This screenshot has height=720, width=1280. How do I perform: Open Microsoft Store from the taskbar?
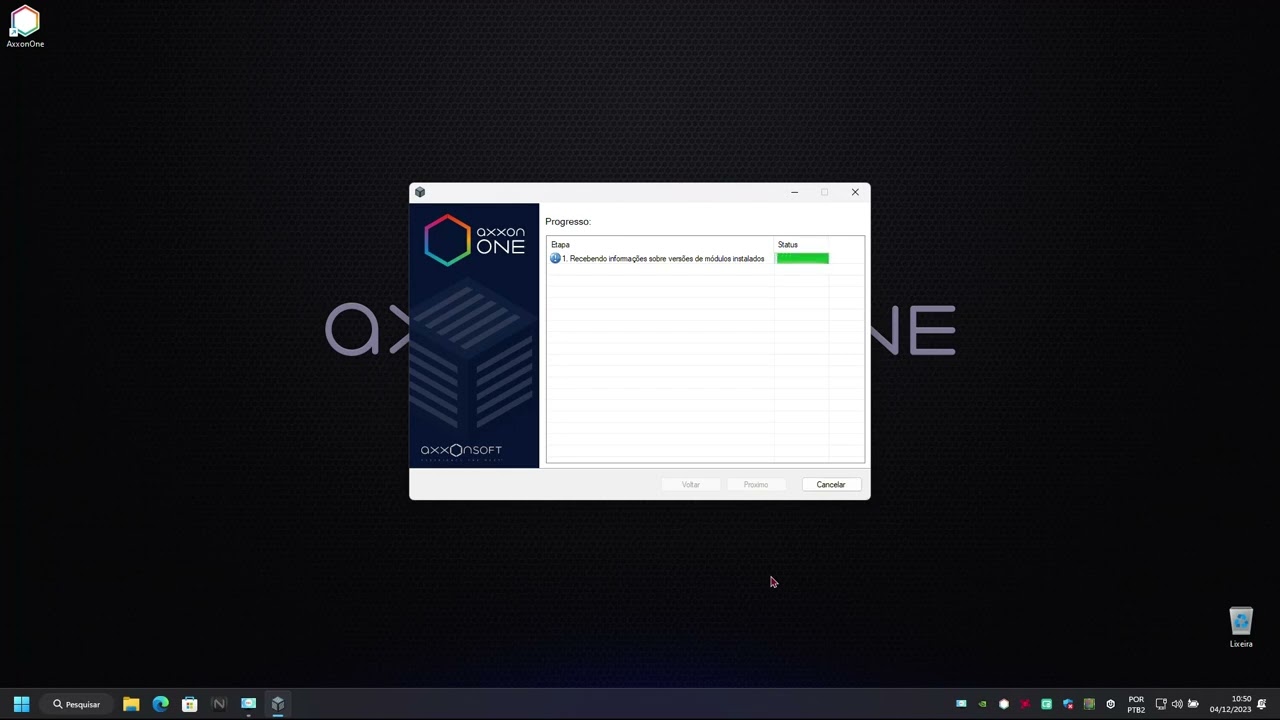190,704
